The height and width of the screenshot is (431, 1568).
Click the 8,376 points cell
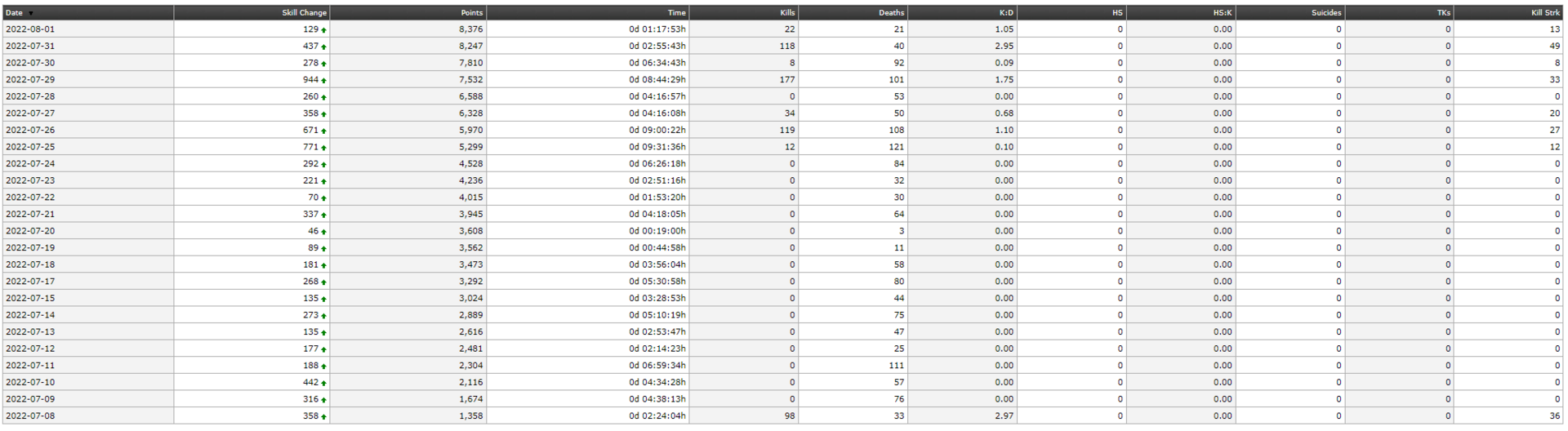pos(470,29)
